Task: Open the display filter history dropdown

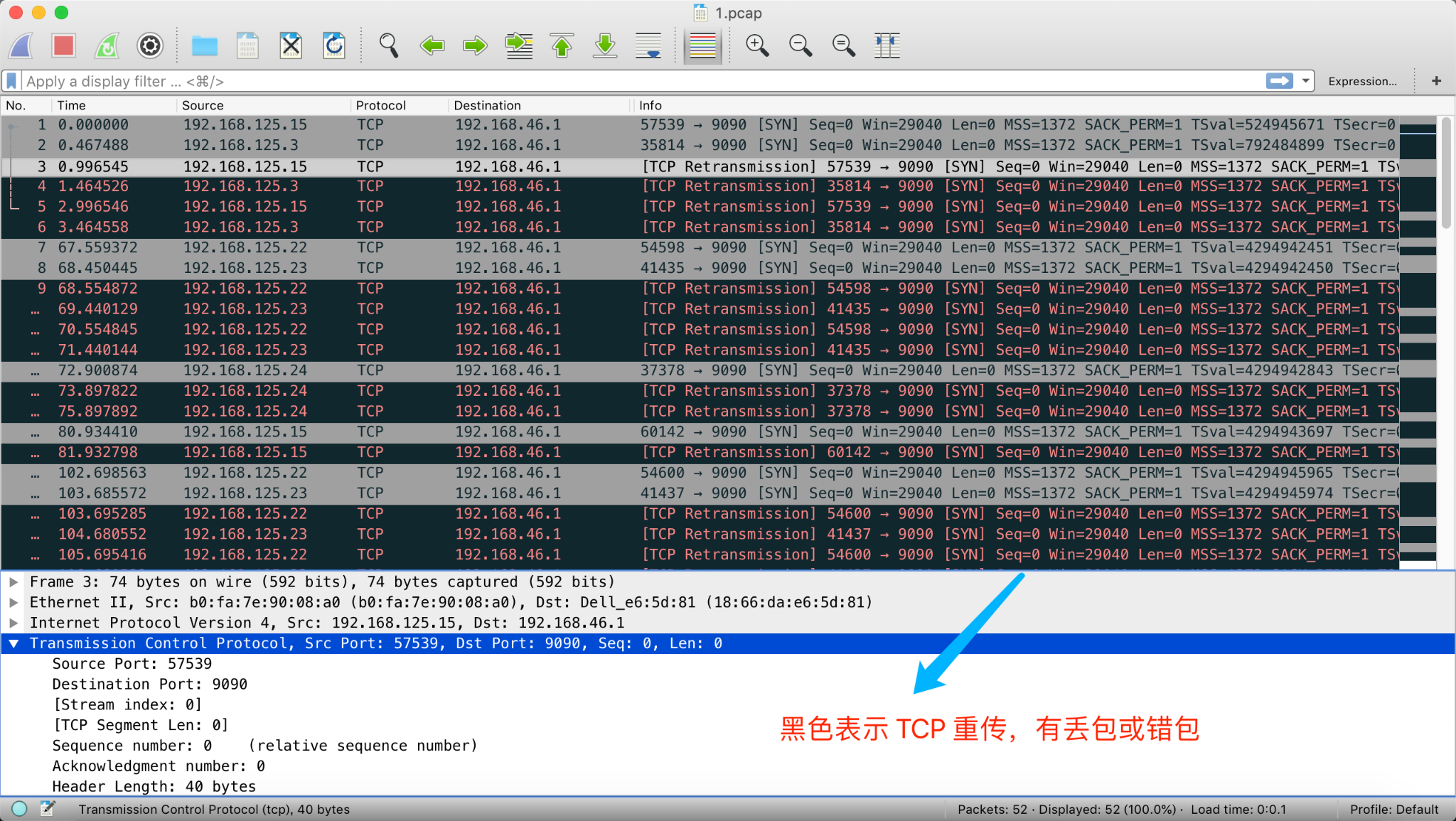Action: (x=1305, y=81)
